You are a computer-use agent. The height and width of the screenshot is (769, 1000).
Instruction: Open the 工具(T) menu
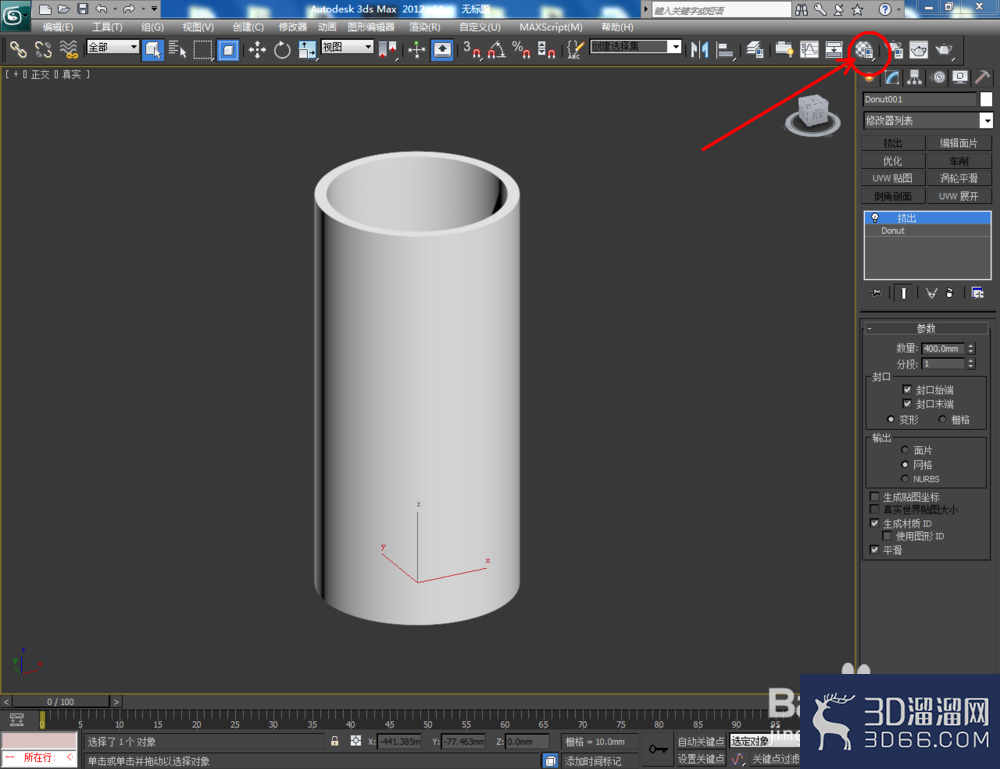pos(107,27)
